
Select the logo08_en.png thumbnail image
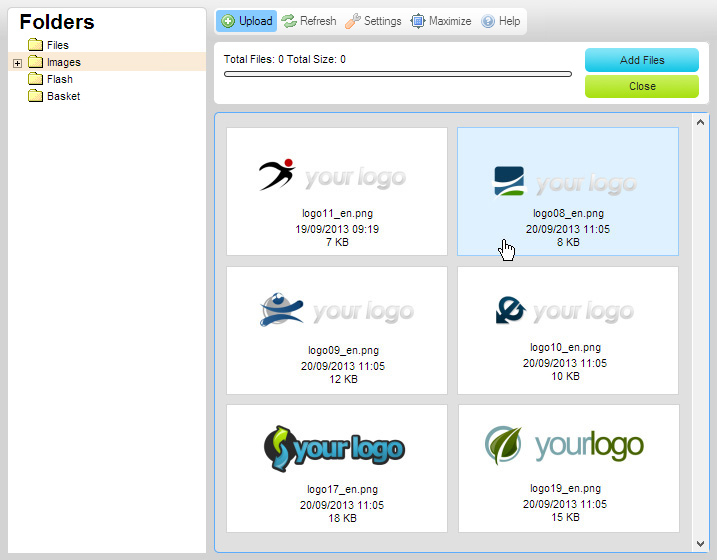pyautogui.click(x=564, y=181)
